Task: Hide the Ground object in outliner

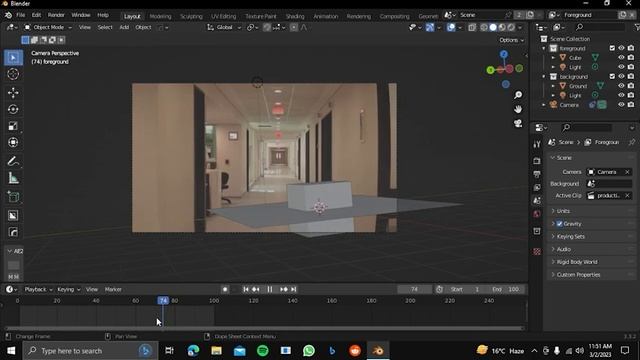Action: 621,86
